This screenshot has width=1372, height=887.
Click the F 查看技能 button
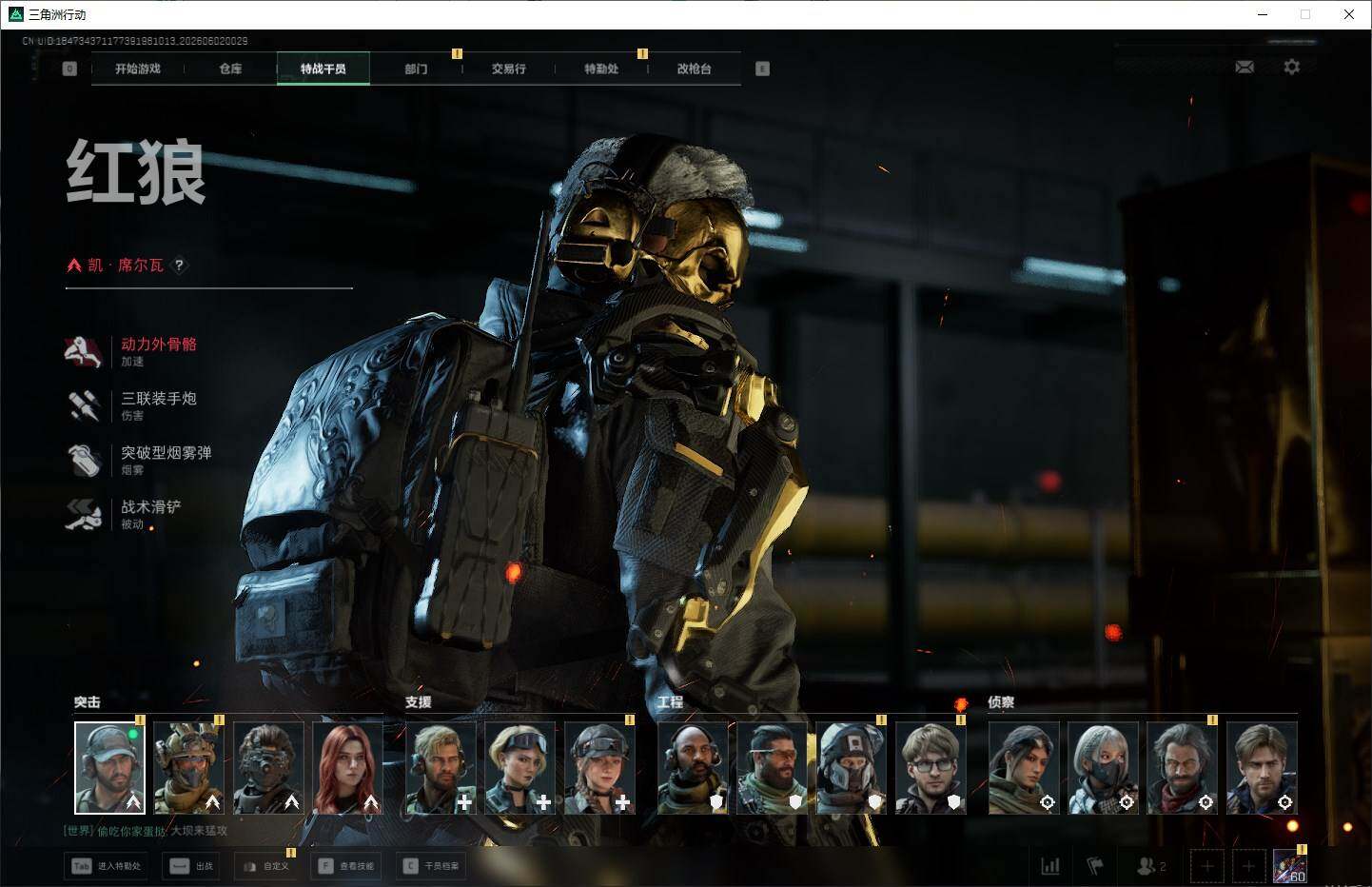tap(346, 866)
